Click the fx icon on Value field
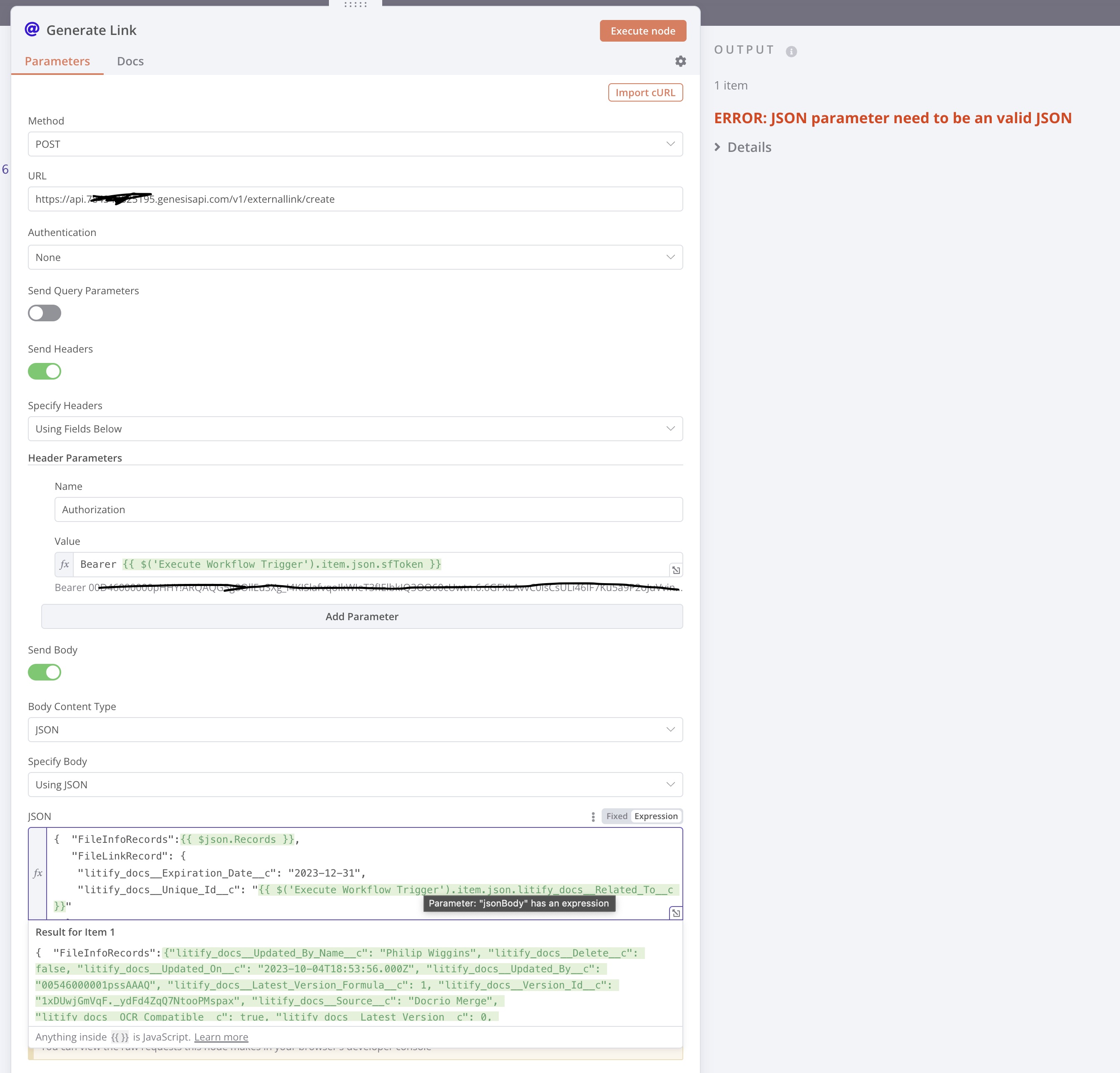This screenshot has width=1120, height=1073. 65,564
